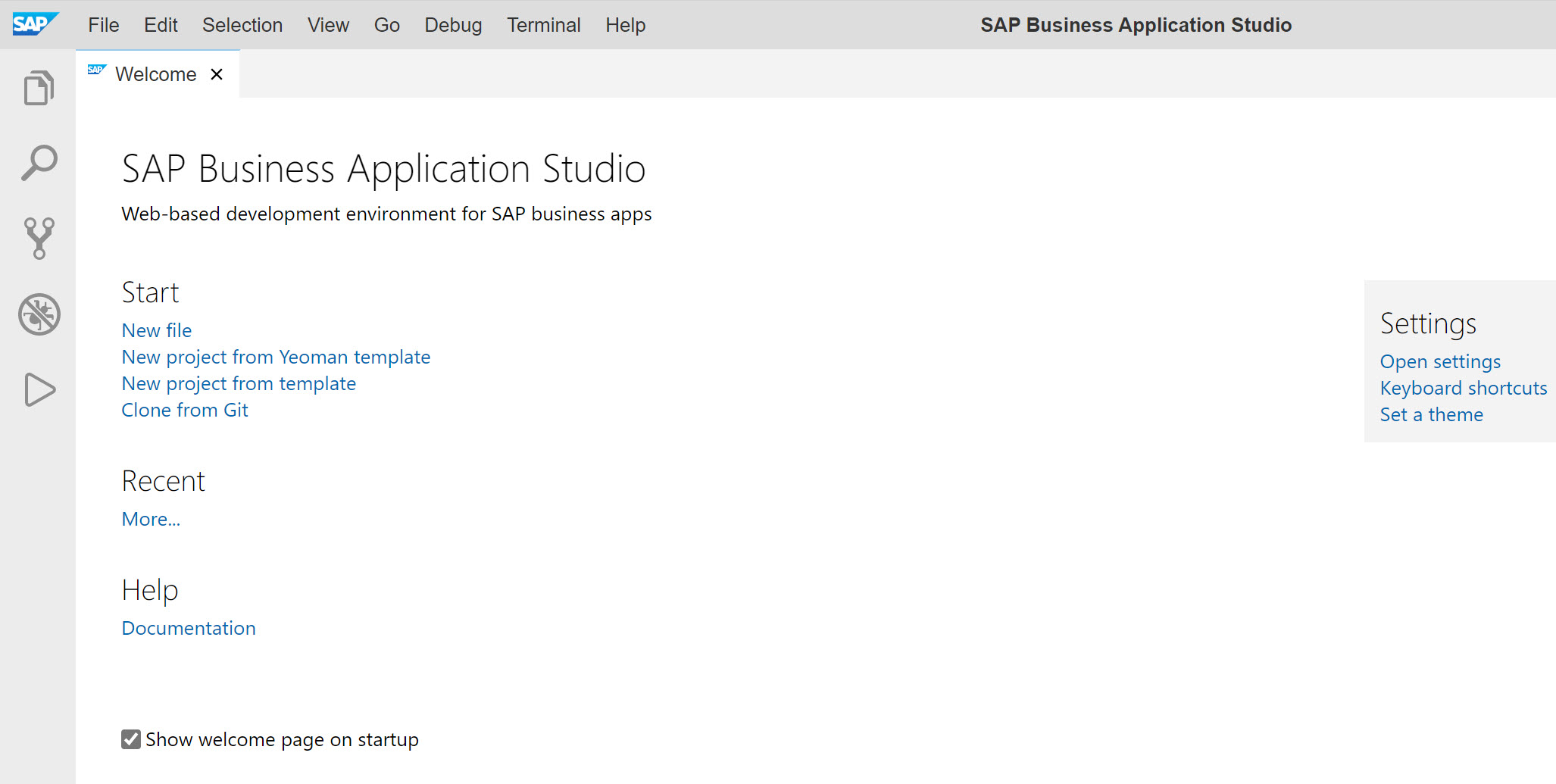Open the Search magnifier in activity bar
Viewport: 1556px width, 784px height.
point(39,163)
